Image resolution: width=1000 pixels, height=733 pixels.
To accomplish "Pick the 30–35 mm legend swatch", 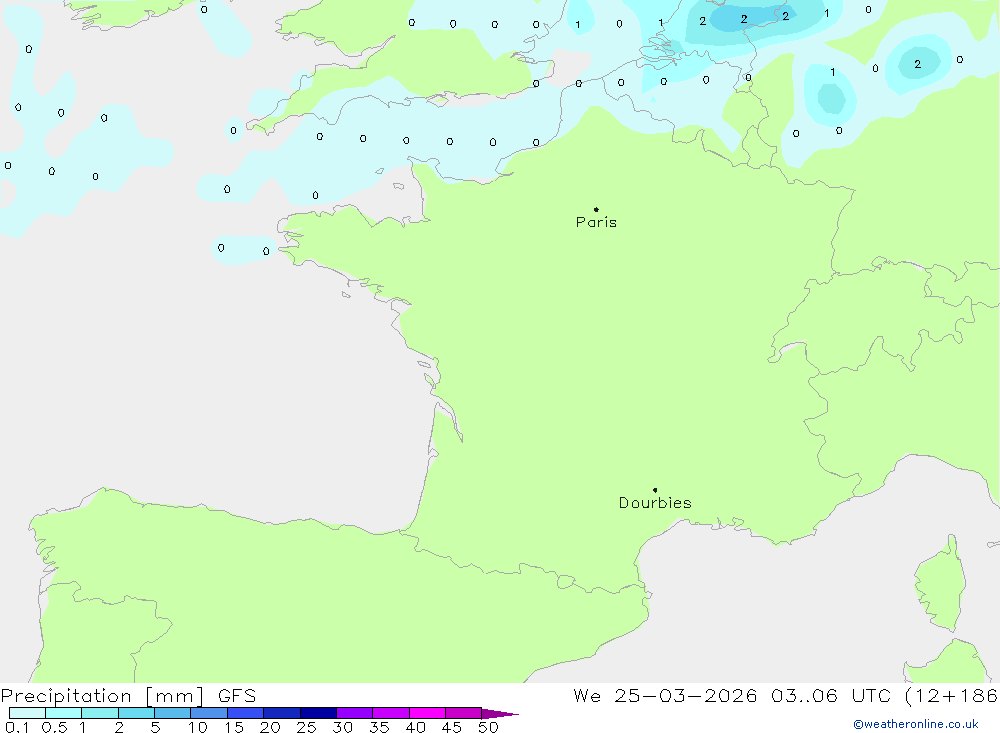I will tap(355, 713).
